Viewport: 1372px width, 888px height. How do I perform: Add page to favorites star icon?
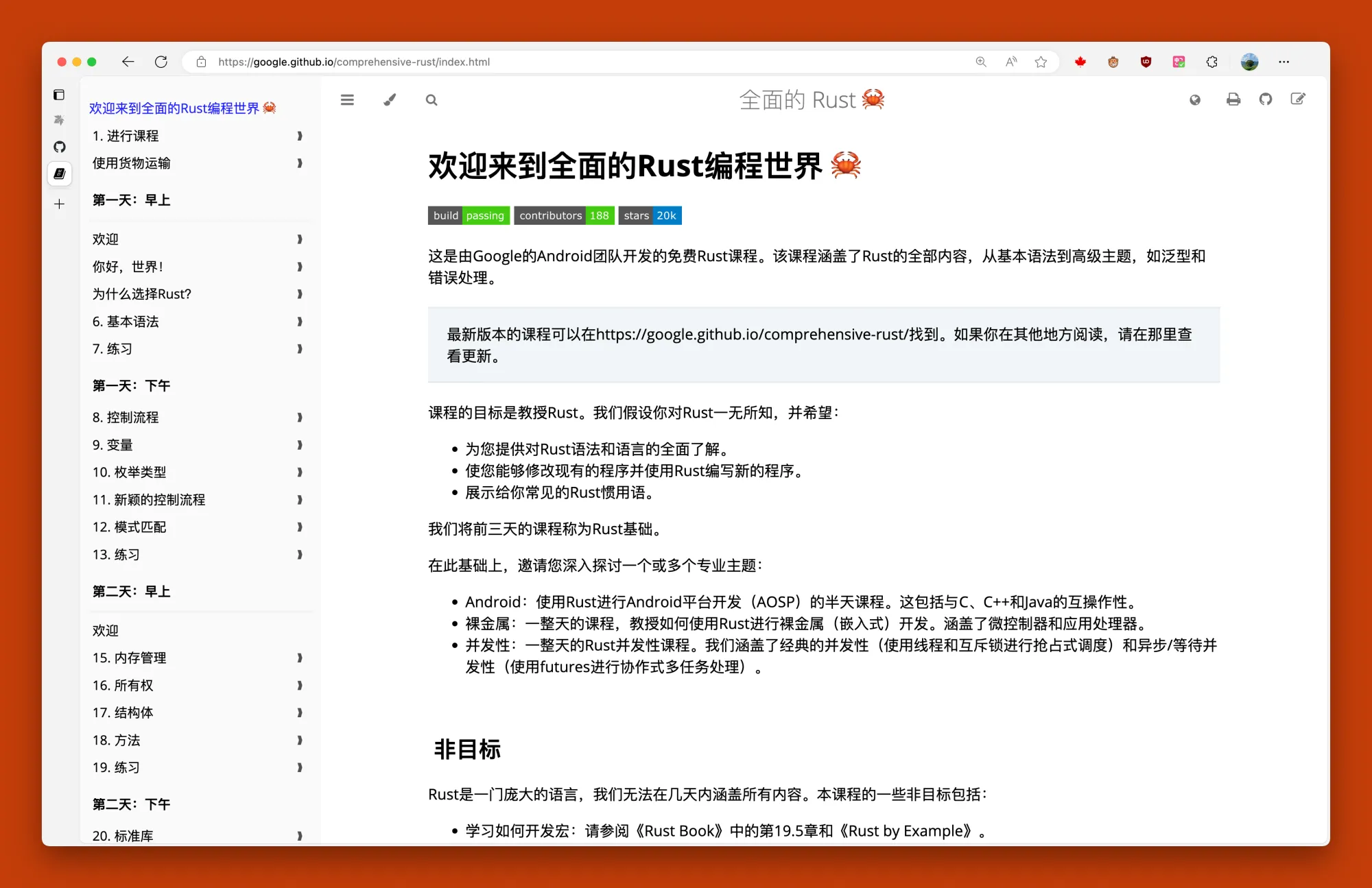pyautogui.click(x=1041, y=62)
